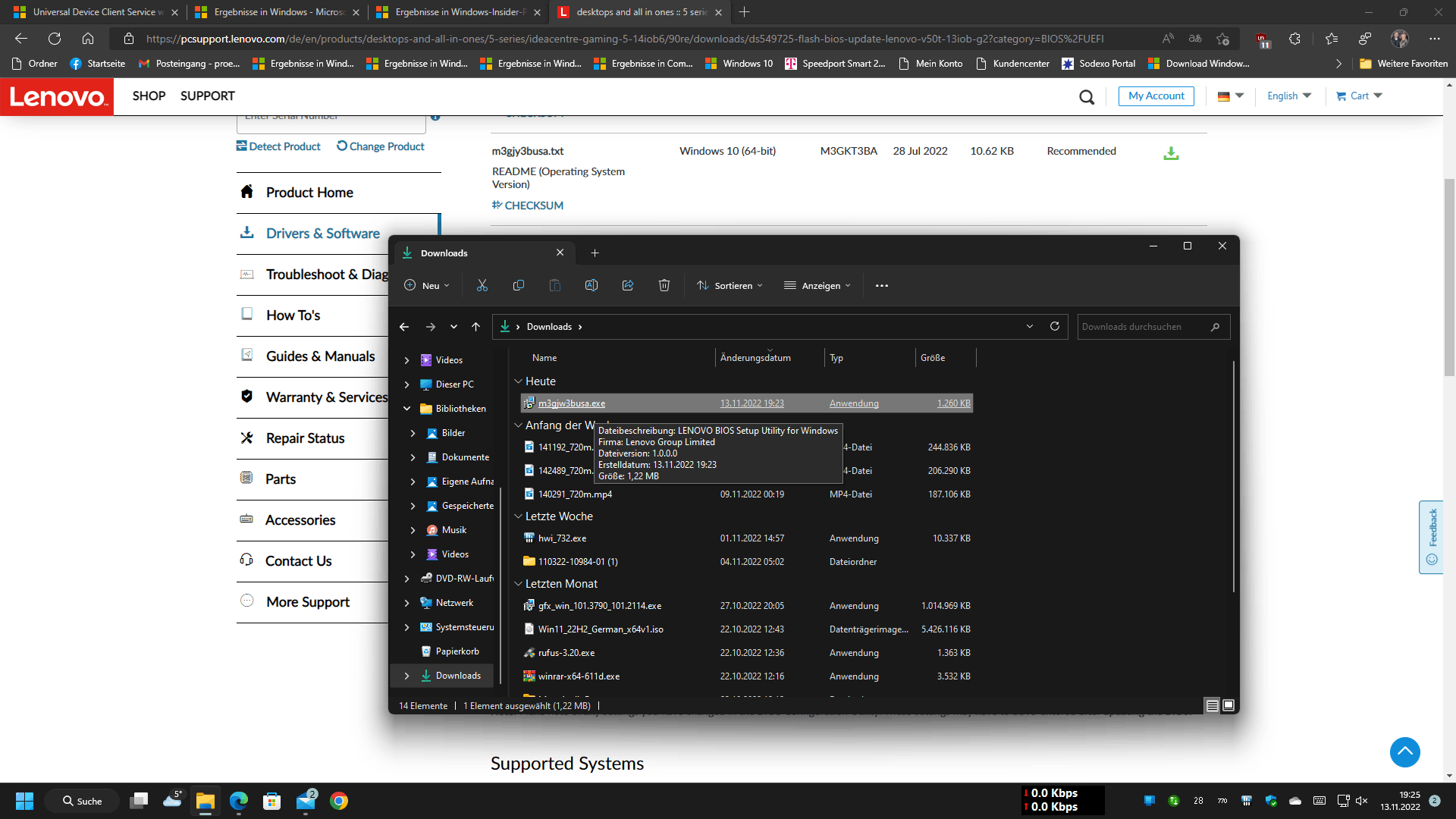The image size is (1456, 819).
Task: Reload the page with browser refresh icon
Action: (x=55, y=39)
